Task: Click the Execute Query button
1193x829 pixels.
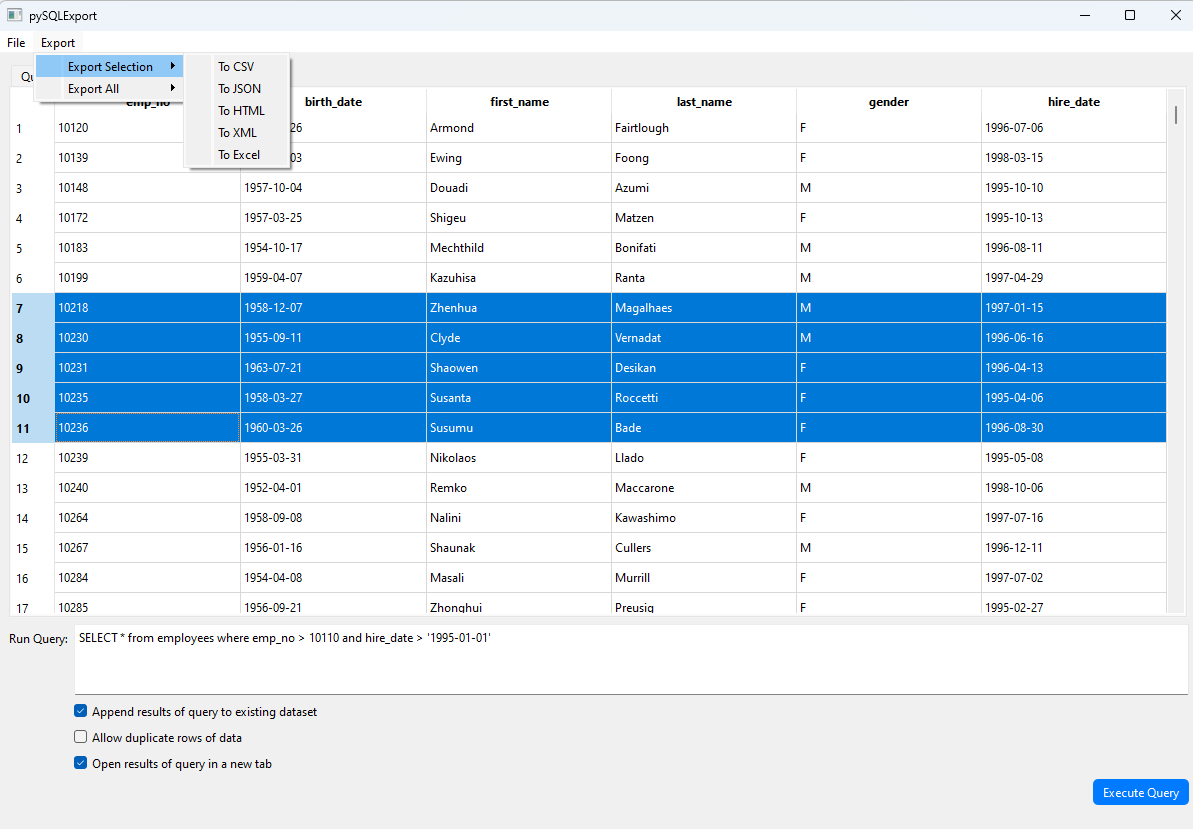Action: tap(1141, 792)
